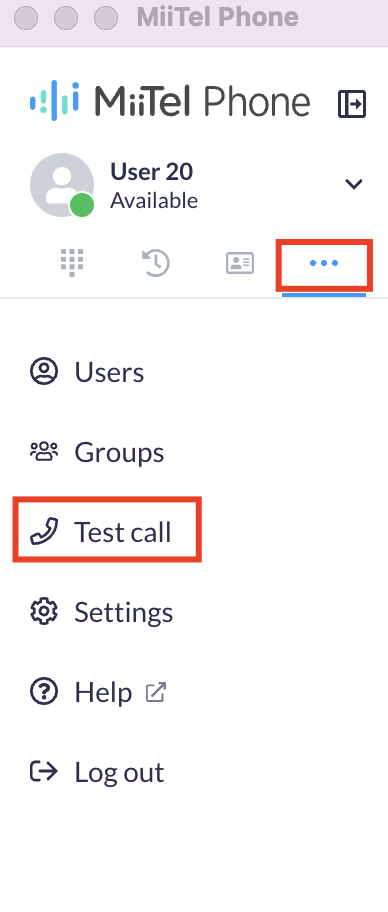The width and height of the screenshot is (388, 912).
Task: Open the dial pad tab
Action: 72,263
